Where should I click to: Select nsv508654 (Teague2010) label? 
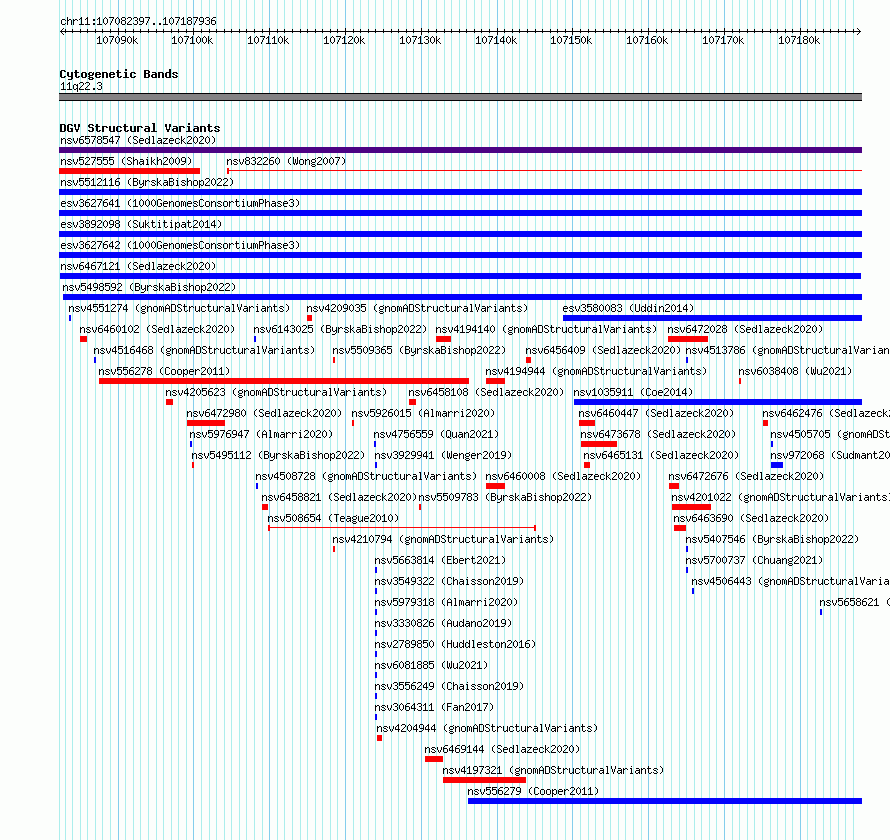(x=333, y=518)
